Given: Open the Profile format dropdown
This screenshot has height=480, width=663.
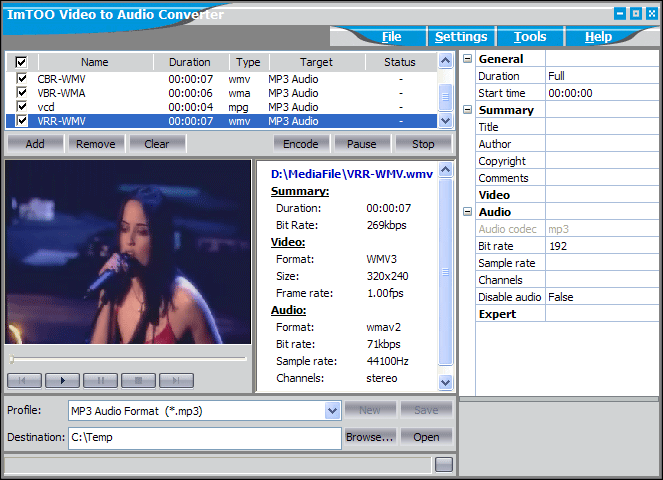Looking at the screenshot, I should click(332, 410).
